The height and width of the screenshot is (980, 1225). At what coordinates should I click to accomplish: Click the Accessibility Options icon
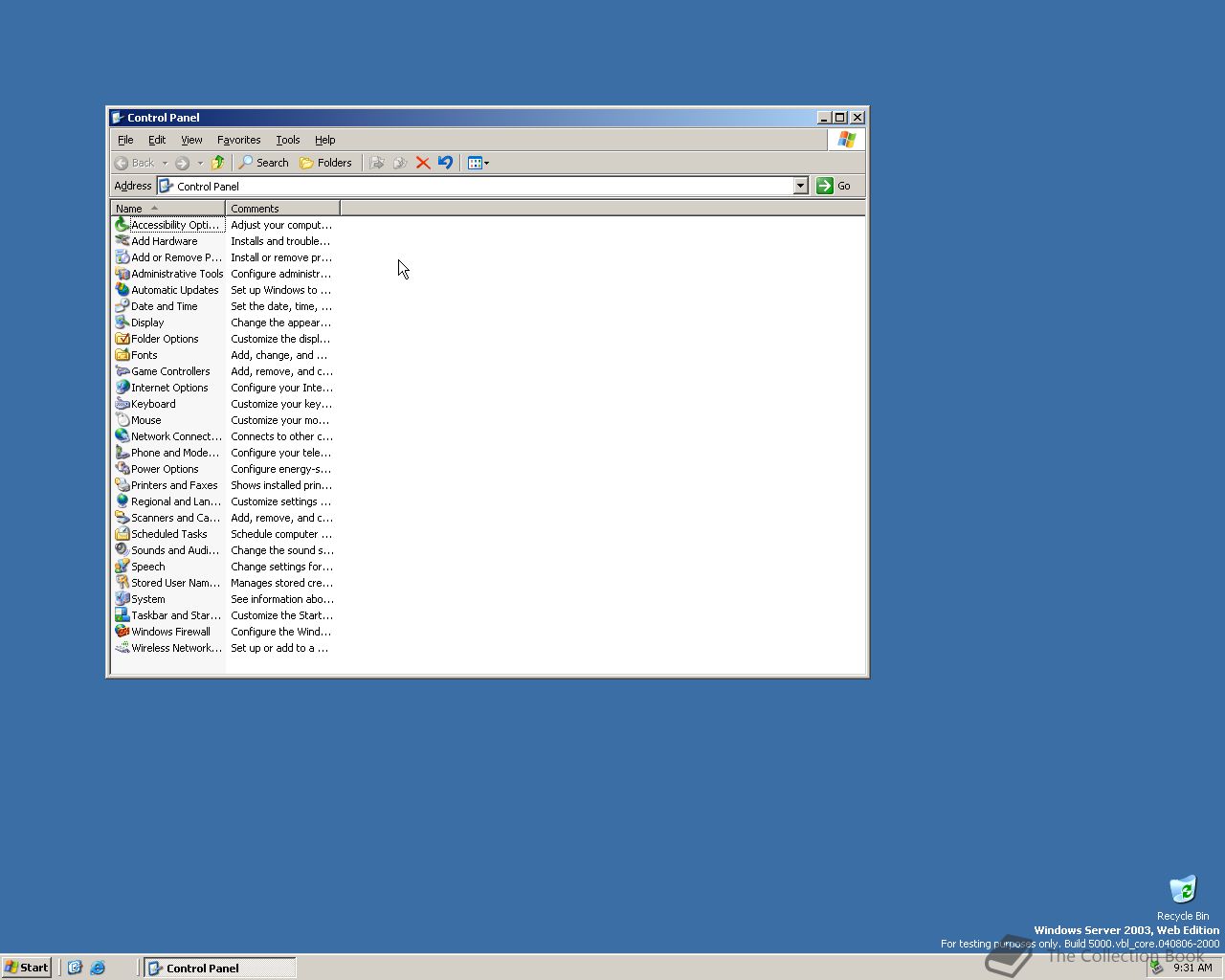pyautogui.click(x=122, y=225)
